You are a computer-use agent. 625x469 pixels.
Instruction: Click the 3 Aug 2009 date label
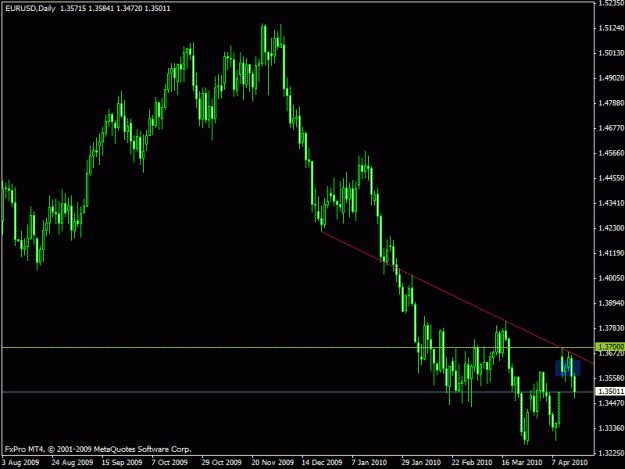tap(20, 462)
